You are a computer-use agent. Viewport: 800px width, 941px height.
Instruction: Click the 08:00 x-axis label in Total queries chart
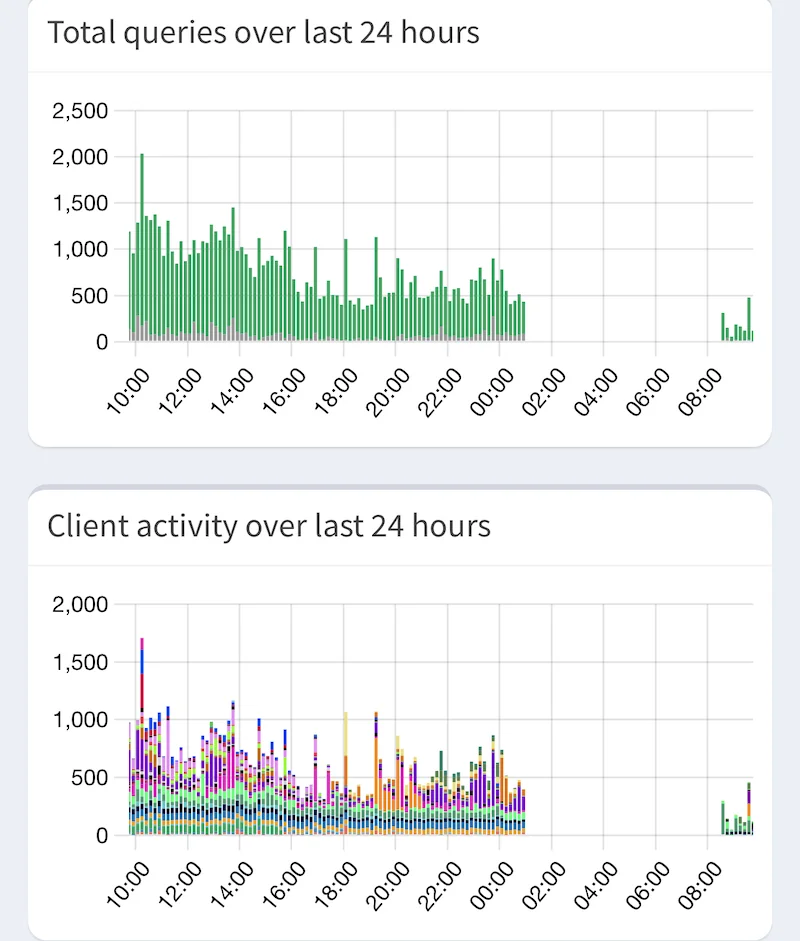coord(700,392)
